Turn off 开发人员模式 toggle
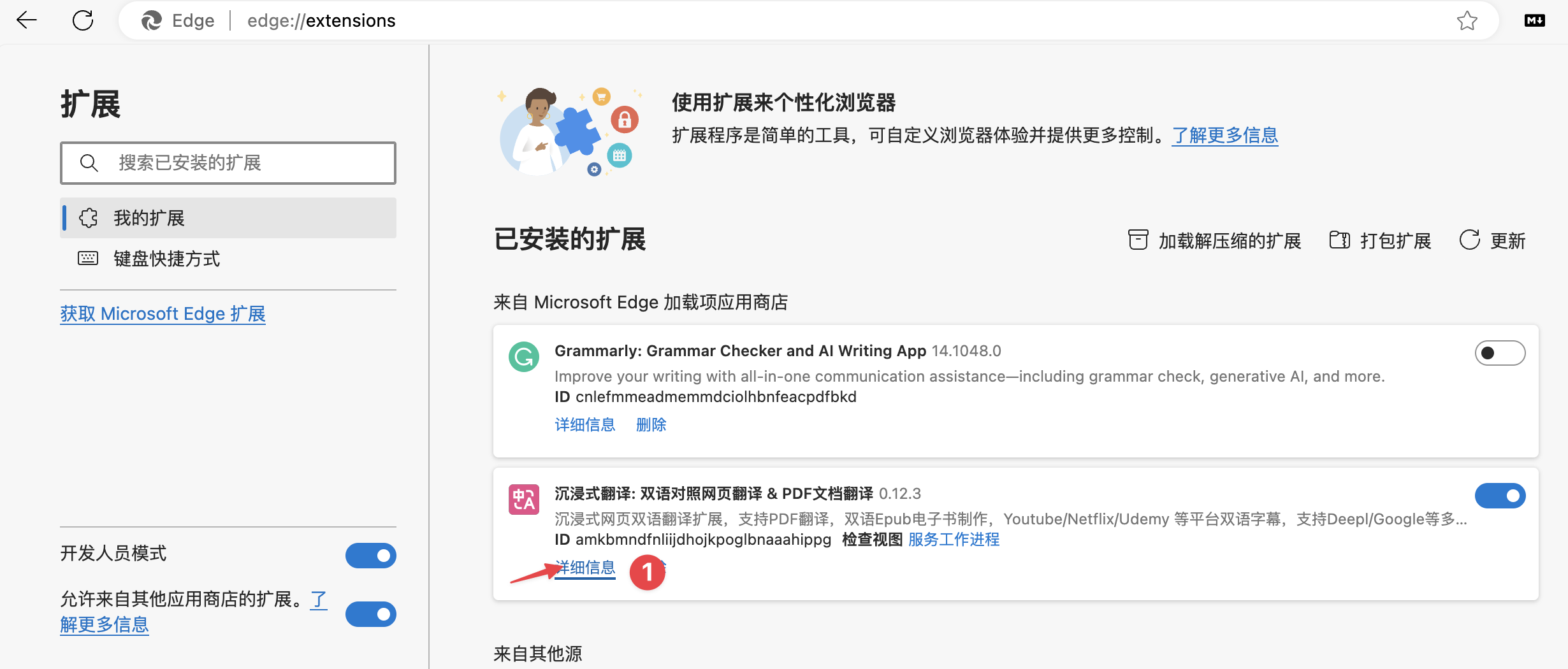 370,556
